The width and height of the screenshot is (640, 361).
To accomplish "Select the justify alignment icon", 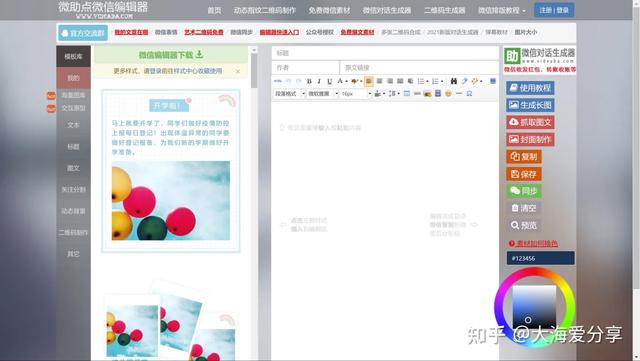I will coord(400,81).
